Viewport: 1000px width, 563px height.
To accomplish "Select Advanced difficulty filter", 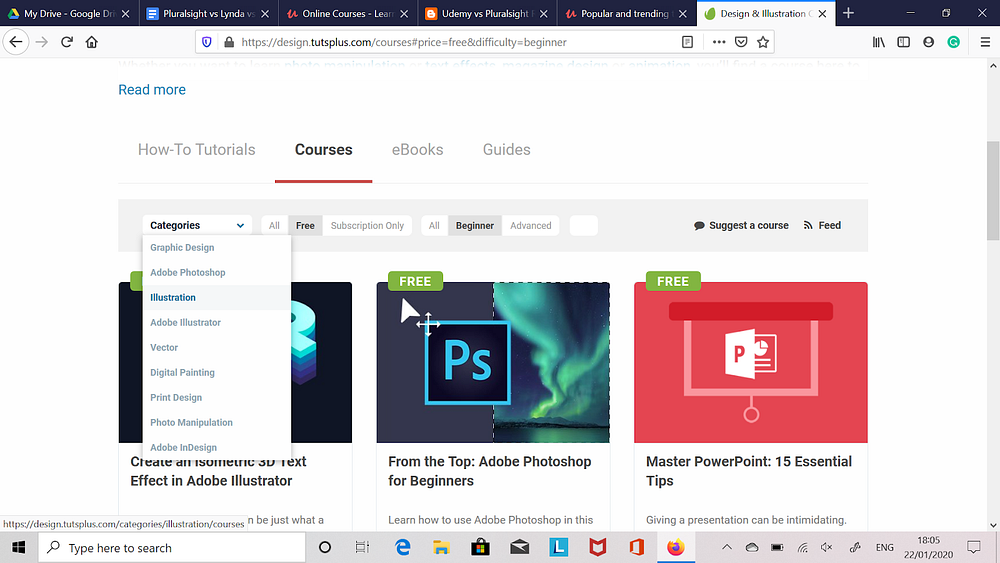I will 531,226.
